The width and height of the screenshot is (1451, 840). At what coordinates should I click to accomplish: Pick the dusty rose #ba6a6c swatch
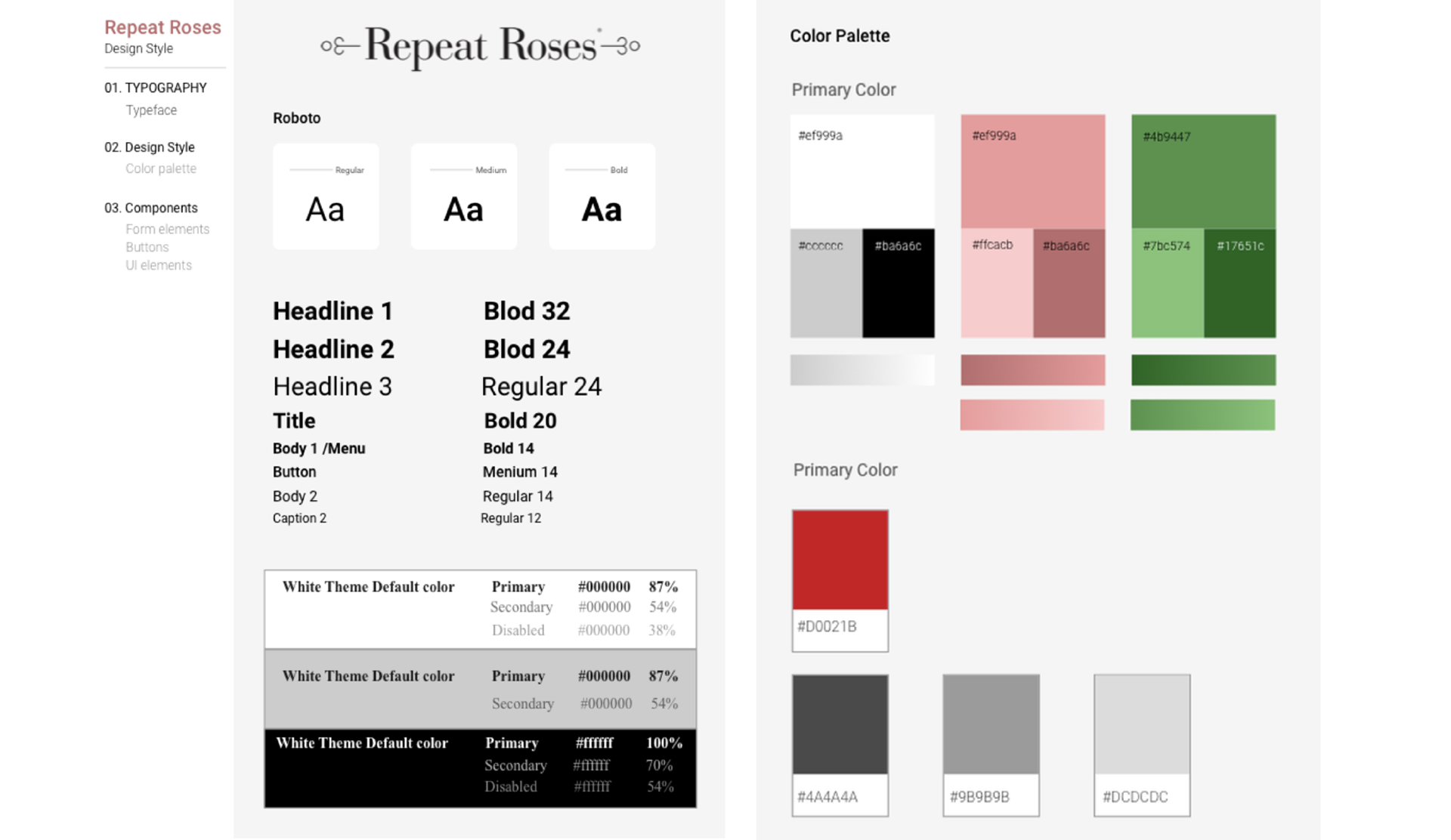[x=1069, y=283]
